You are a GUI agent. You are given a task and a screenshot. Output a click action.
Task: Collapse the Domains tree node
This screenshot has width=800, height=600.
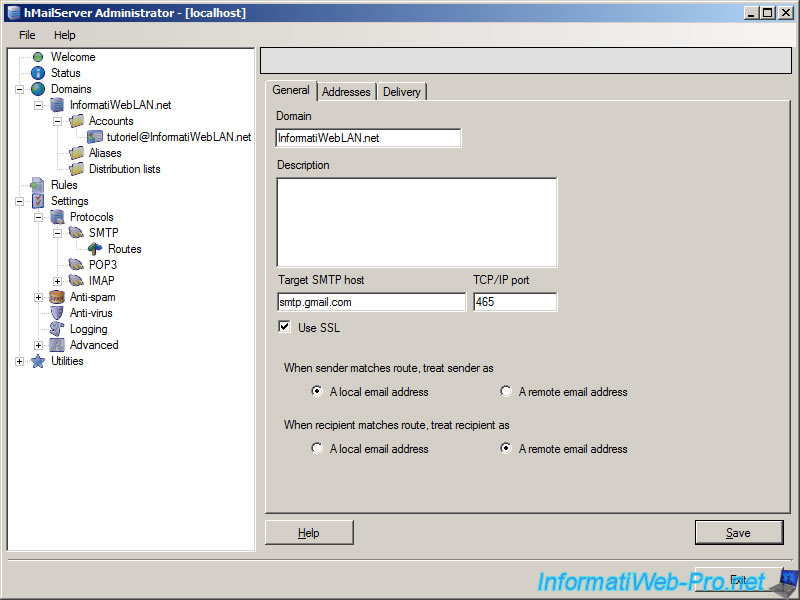tap(19, 89)
